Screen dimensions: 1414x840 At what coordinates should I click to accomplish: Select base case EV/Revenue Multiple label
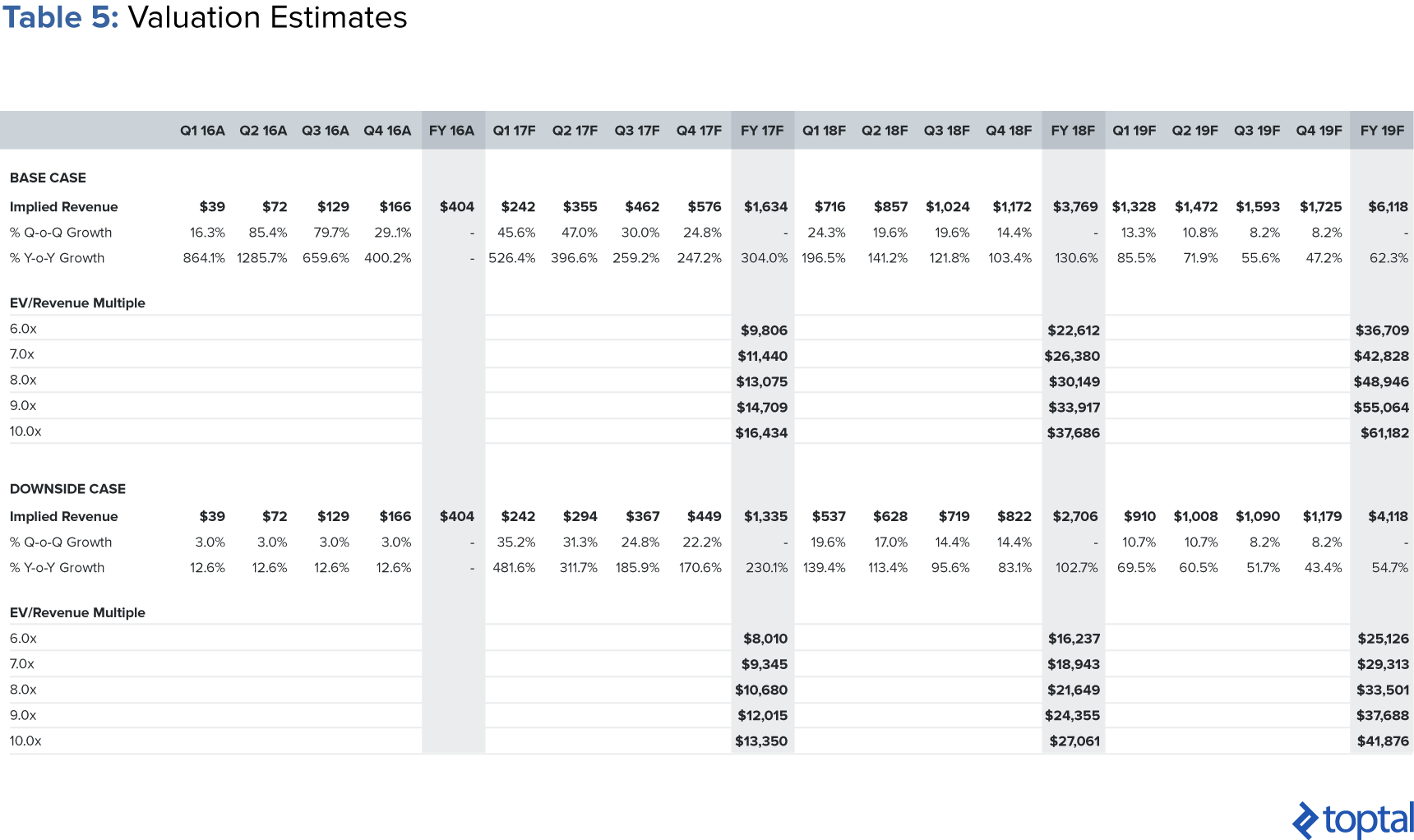point(77,302)
